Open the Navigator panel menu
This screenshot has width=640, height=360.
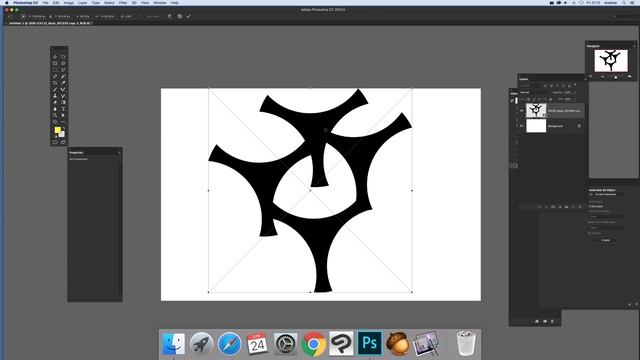[634, 46]
